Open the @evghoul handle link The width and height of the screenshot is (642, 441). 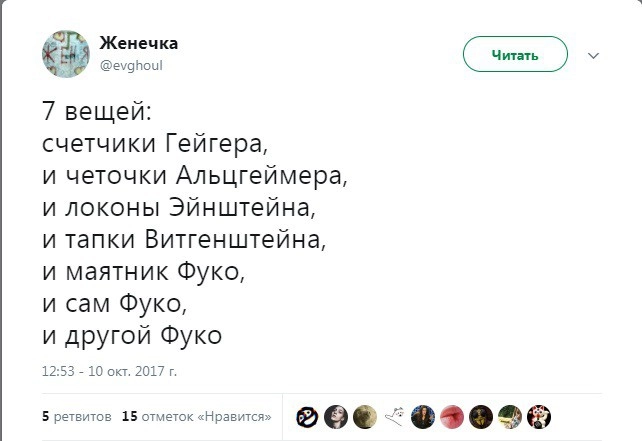pos(130,65)
